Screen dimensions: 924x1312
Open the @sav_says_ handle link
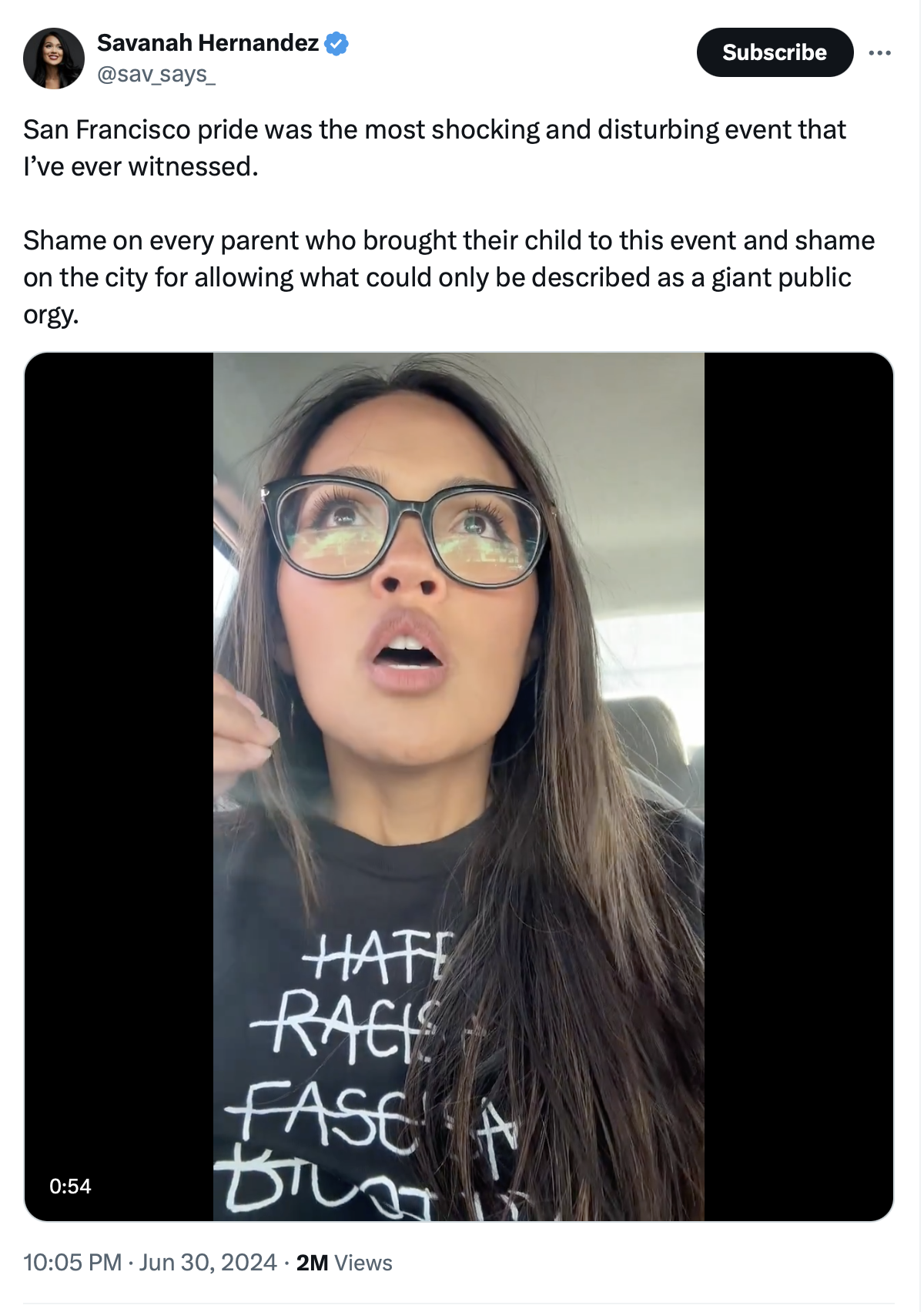156,75
